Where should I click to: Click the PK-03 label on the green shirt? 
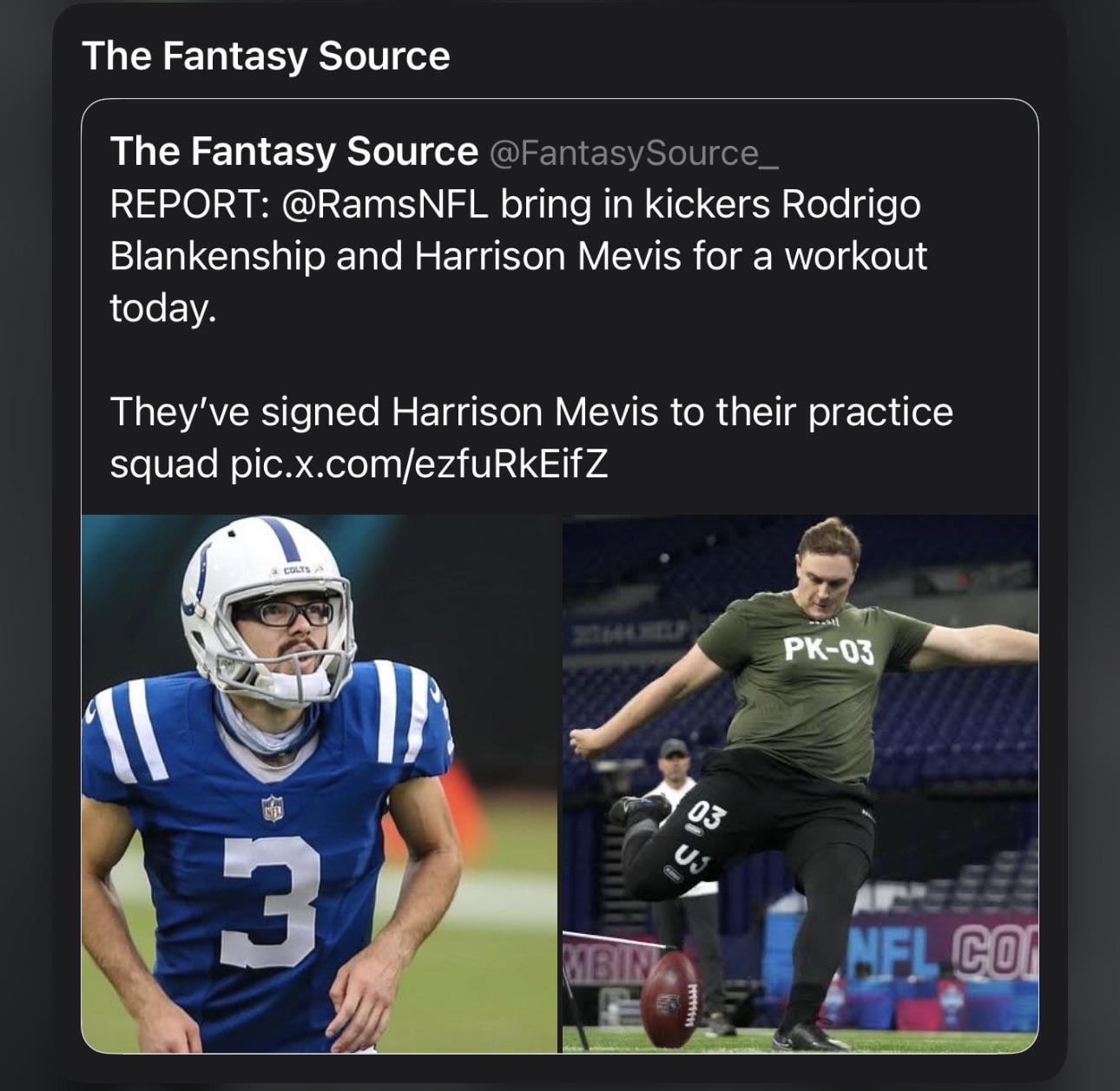828,649
